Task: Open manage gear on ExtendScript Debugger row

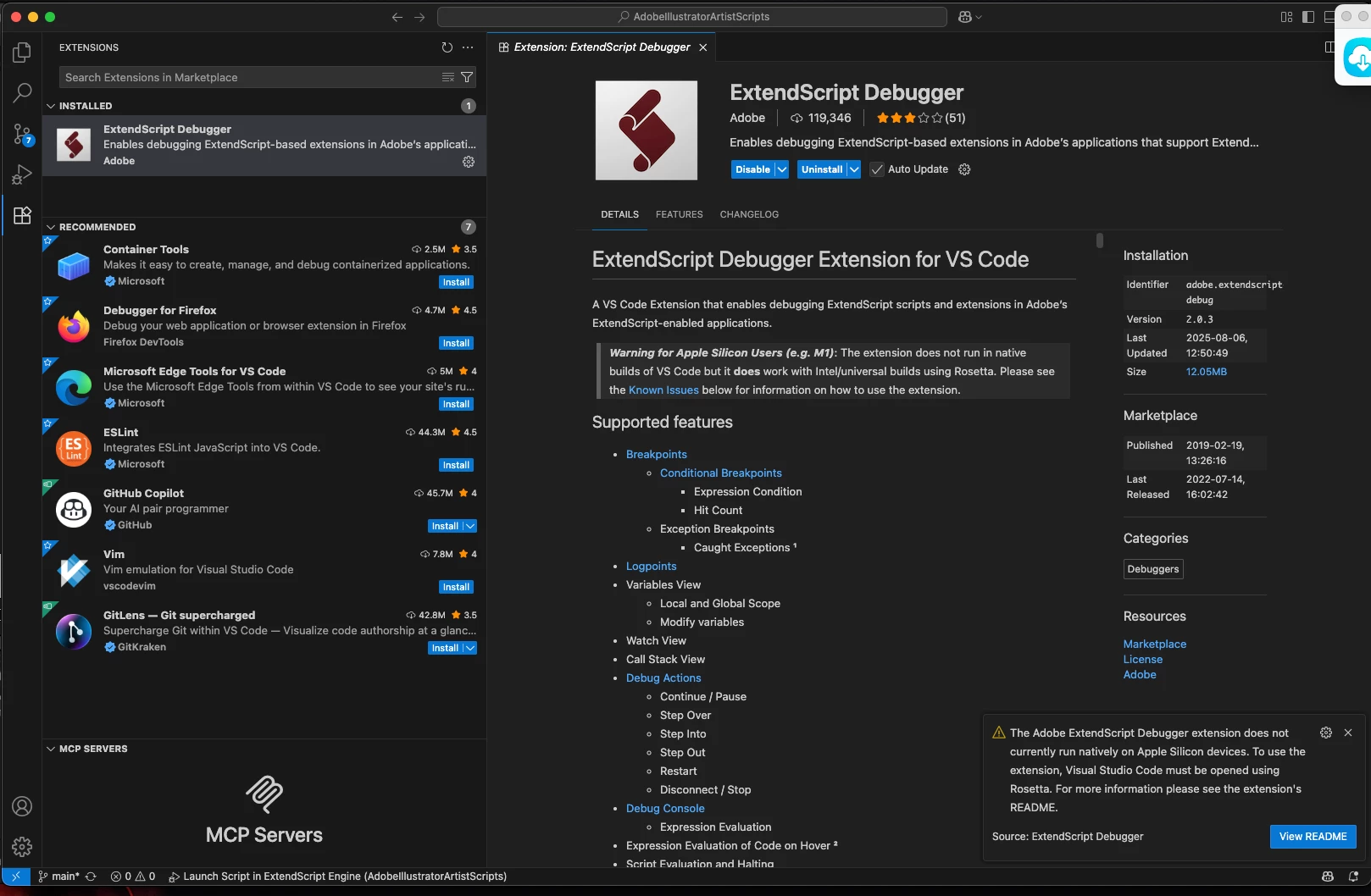Action: tap(469, 162)
